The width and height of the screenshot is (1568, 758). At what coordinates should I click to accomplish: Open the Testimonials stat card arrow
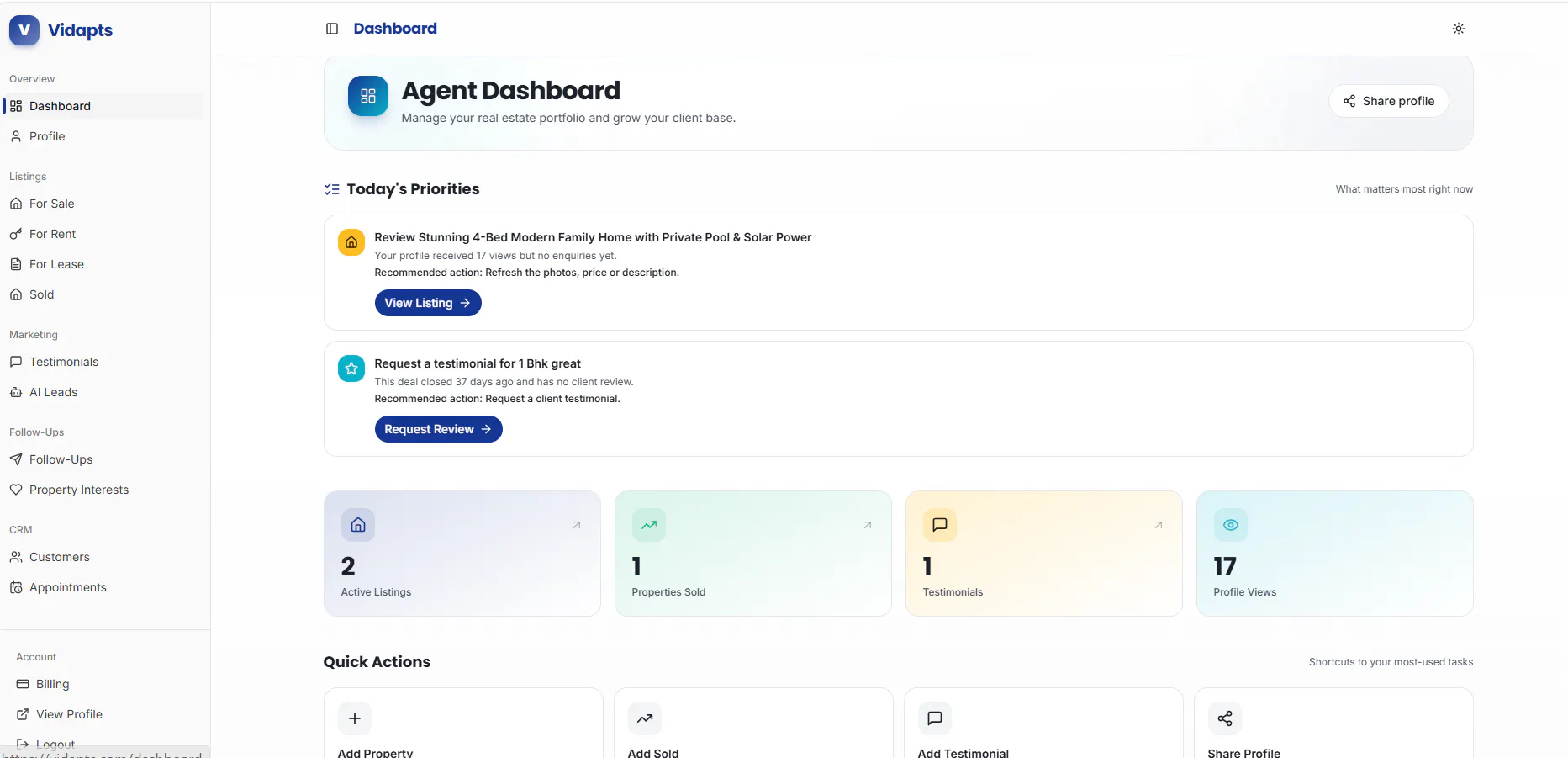[x=1159, y=525]
